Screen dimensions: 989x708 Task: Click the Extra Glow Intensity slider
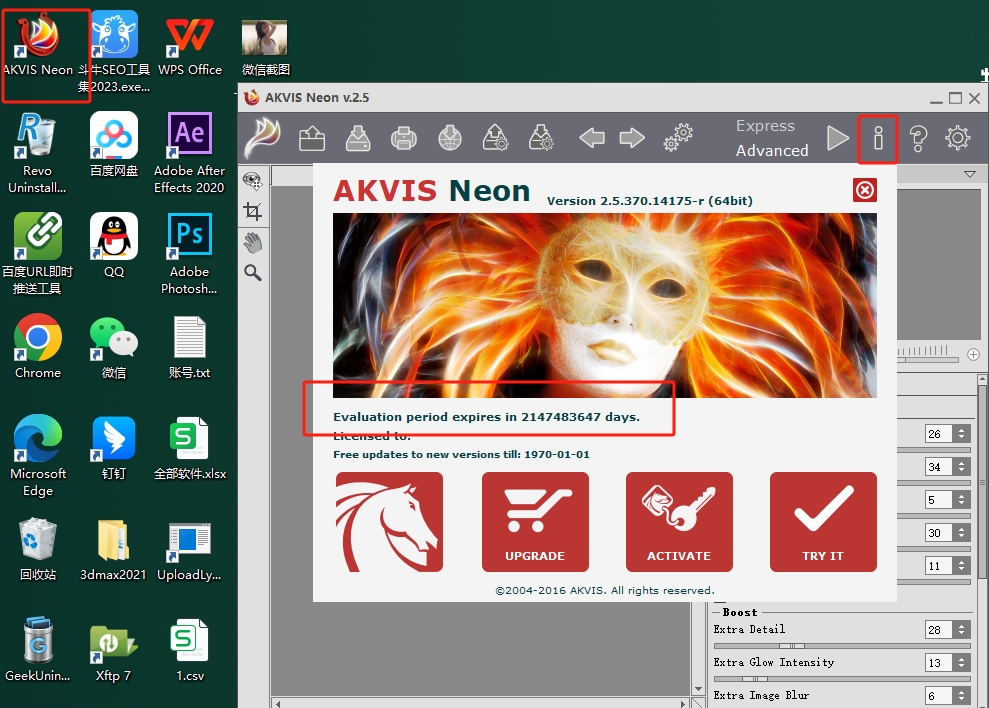point(842,679)
